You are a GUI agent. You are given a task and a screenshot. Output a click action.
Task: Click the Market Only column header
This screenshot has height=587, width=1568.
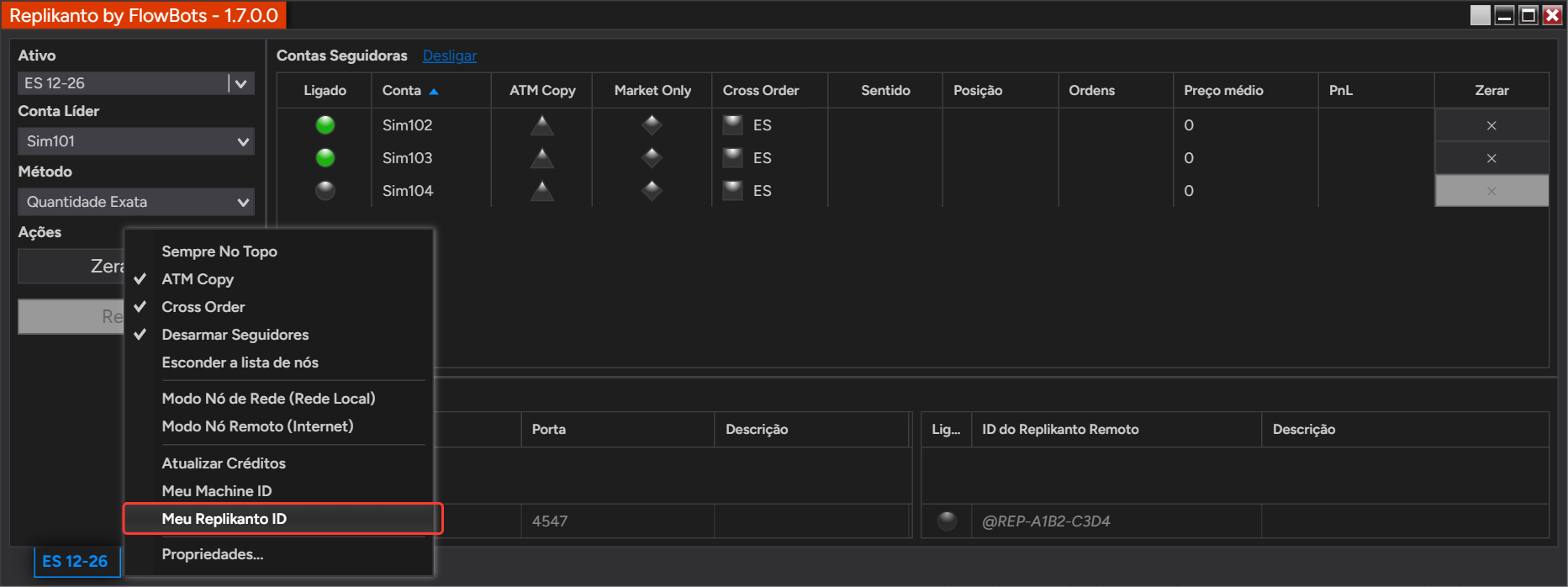coord(652,90)
